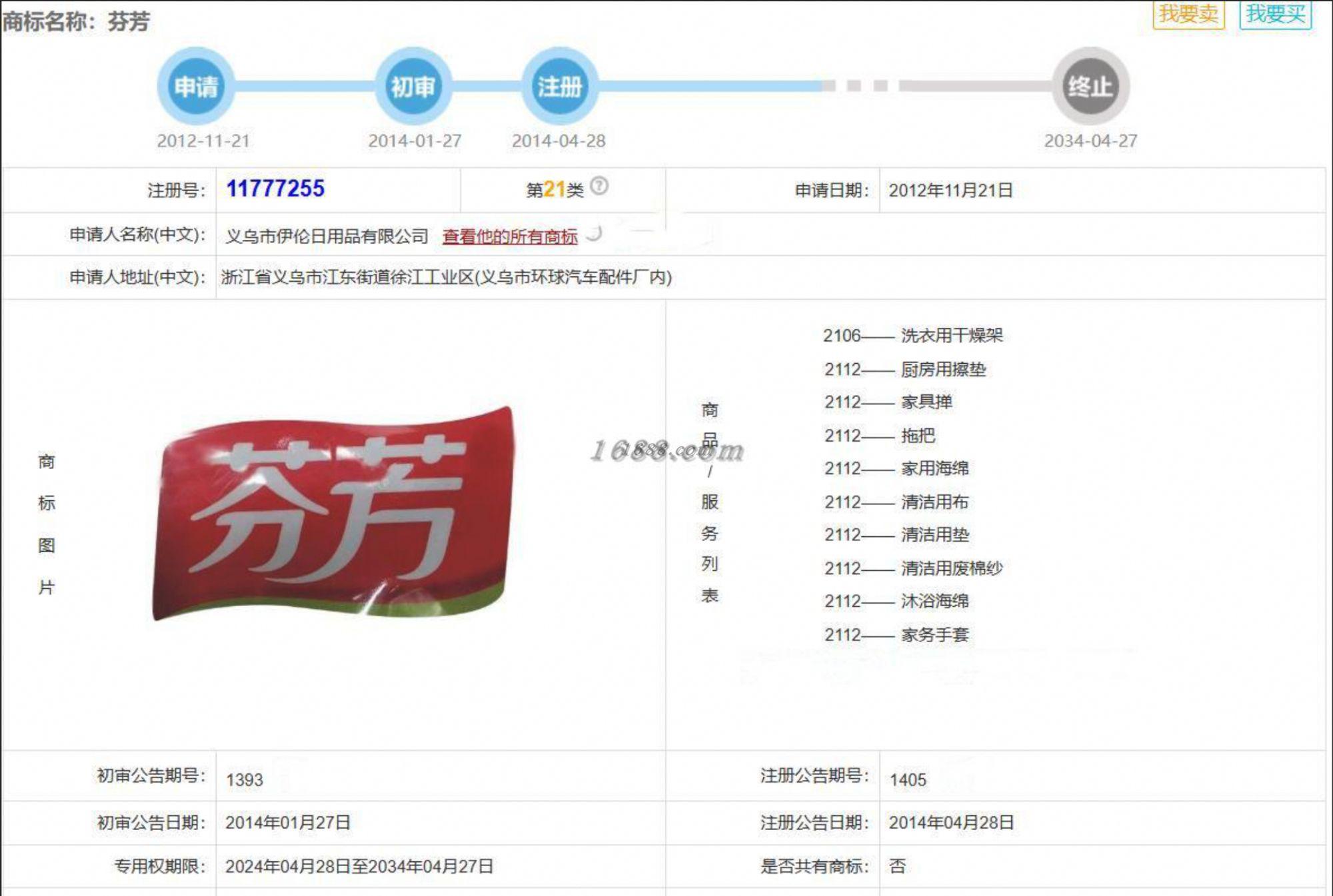Click the 商标名称：芬芳 heading

(x=76, y=21)
